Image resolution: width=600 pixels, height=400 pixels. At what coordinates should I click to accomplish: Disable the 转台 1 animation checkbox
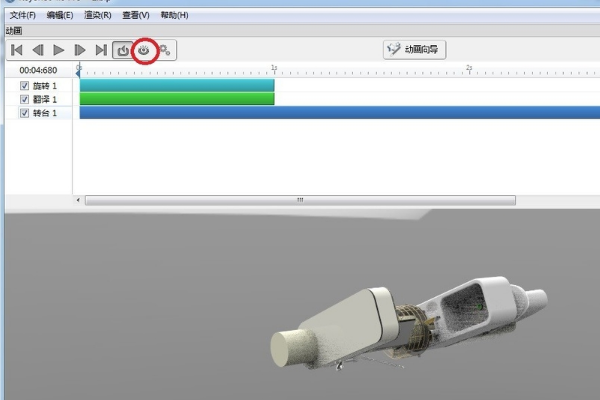tap(25, 113)
